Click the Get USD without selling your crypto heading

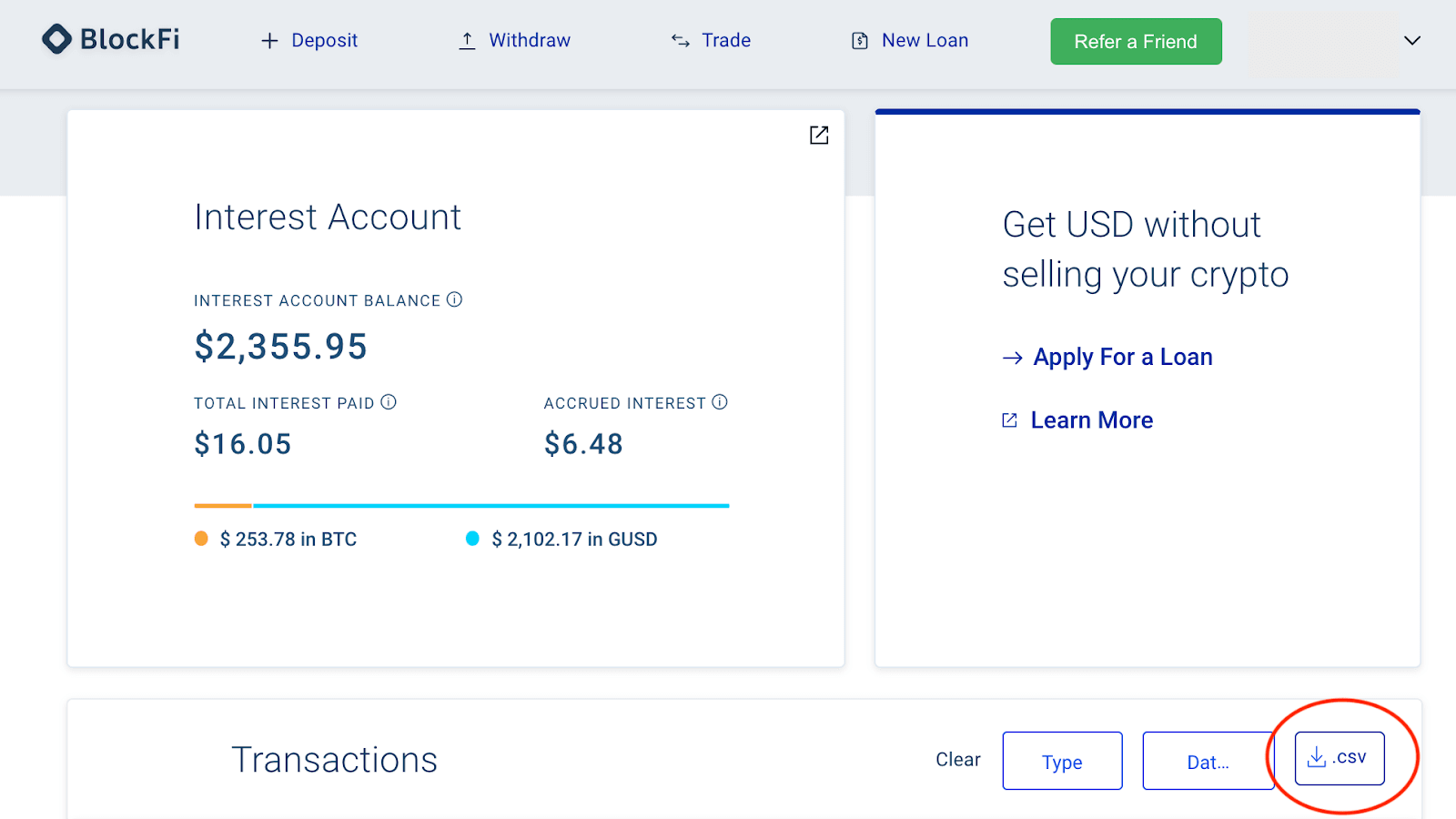click(1146, 249)
